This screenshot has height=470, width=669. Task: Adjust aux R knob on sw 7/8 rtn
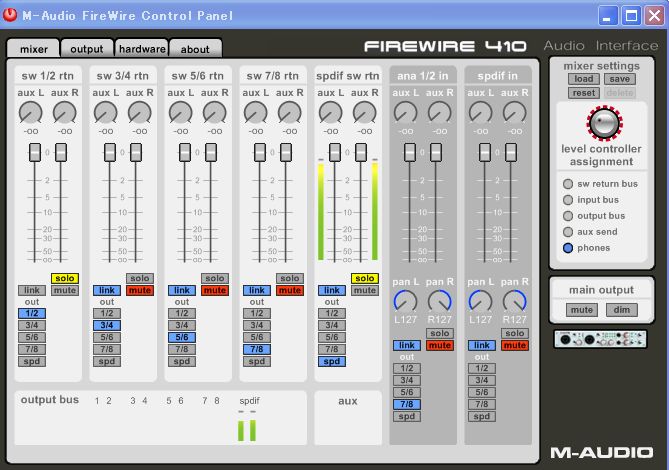(x=290, y=113)
